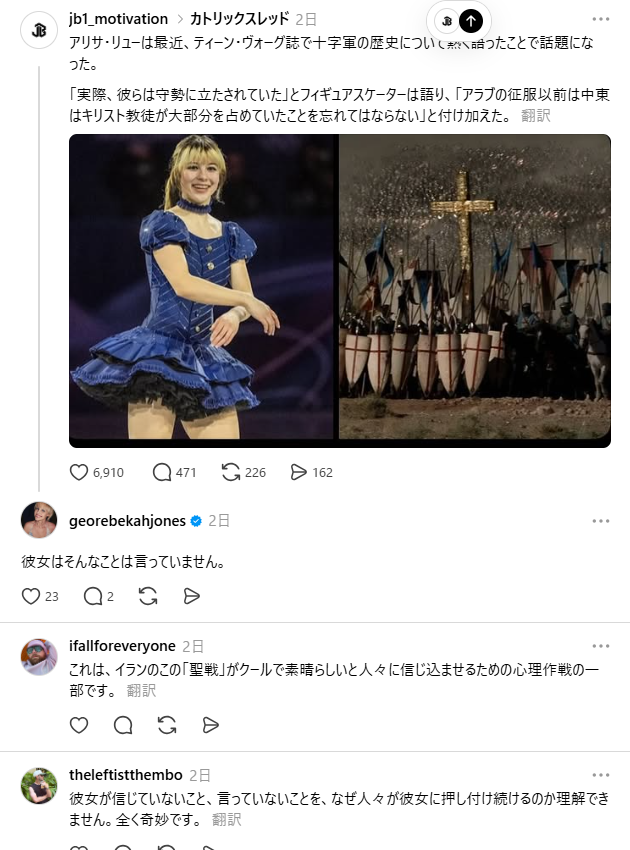Open replies on the post with 471 comments
The height and width of the screenshot is (850, 630).
pos(162,472)
